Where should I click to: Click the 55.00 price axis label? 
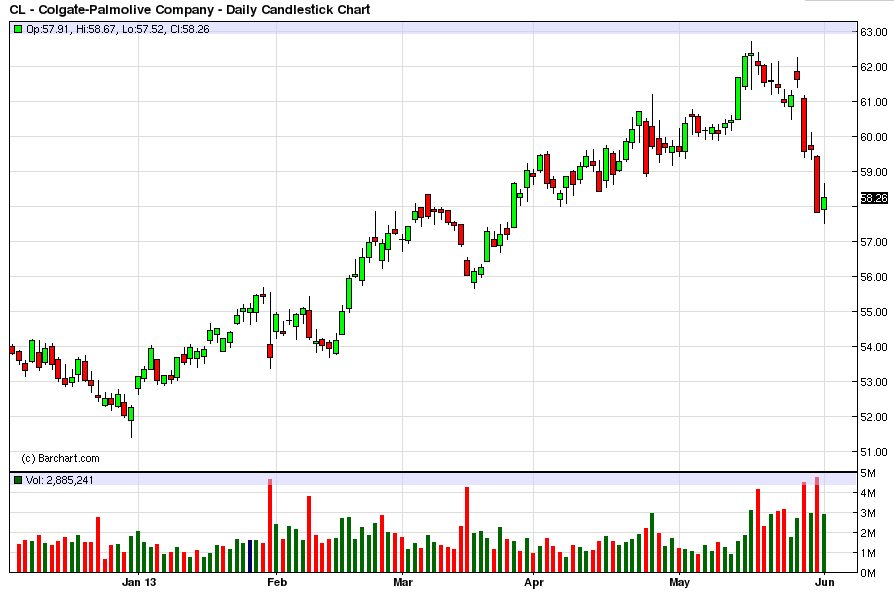tap(873, 312)
